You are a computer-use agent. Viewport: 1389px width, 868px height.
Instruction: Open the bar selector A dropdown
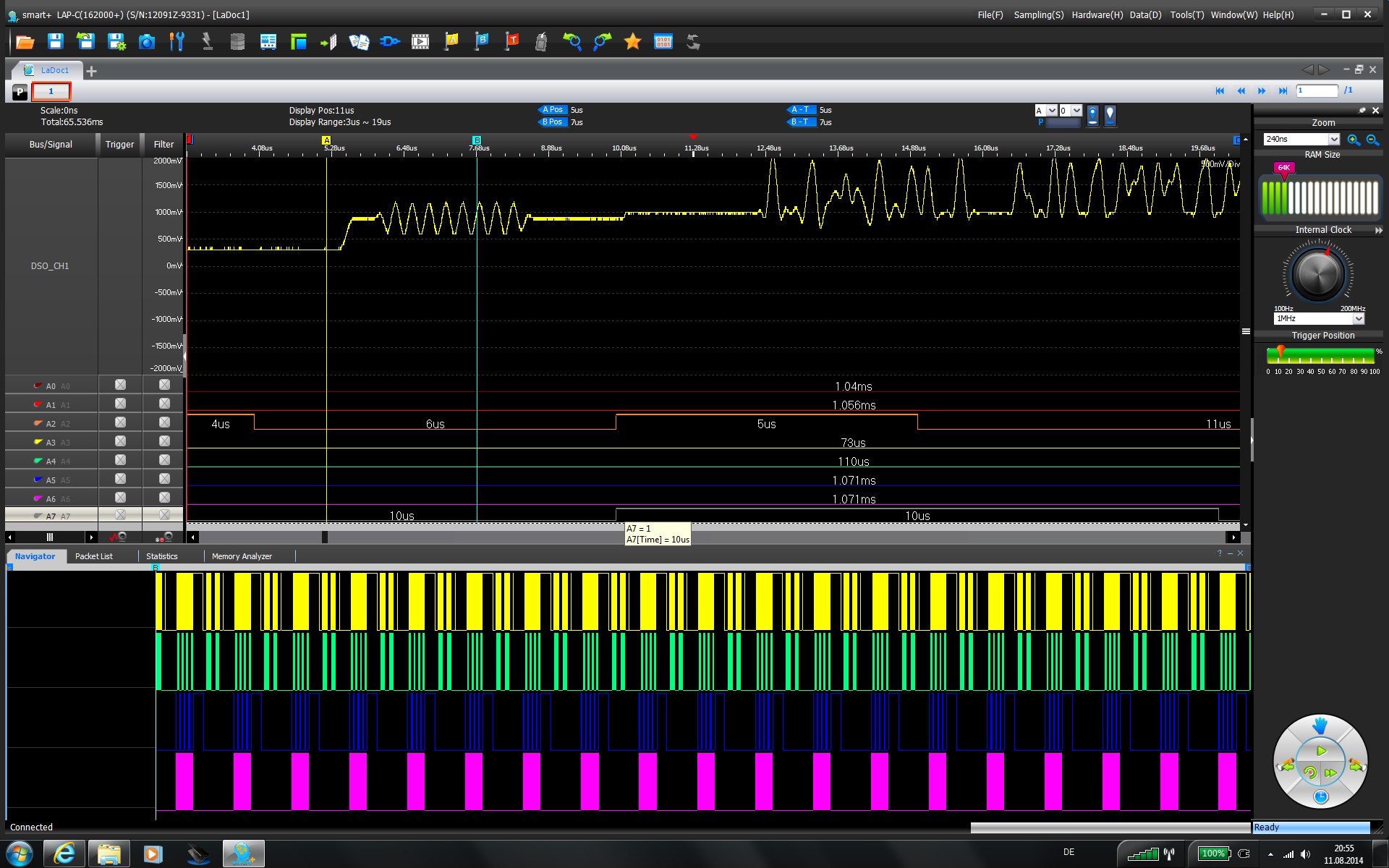pyautogui.click(x=1052, y=111)
